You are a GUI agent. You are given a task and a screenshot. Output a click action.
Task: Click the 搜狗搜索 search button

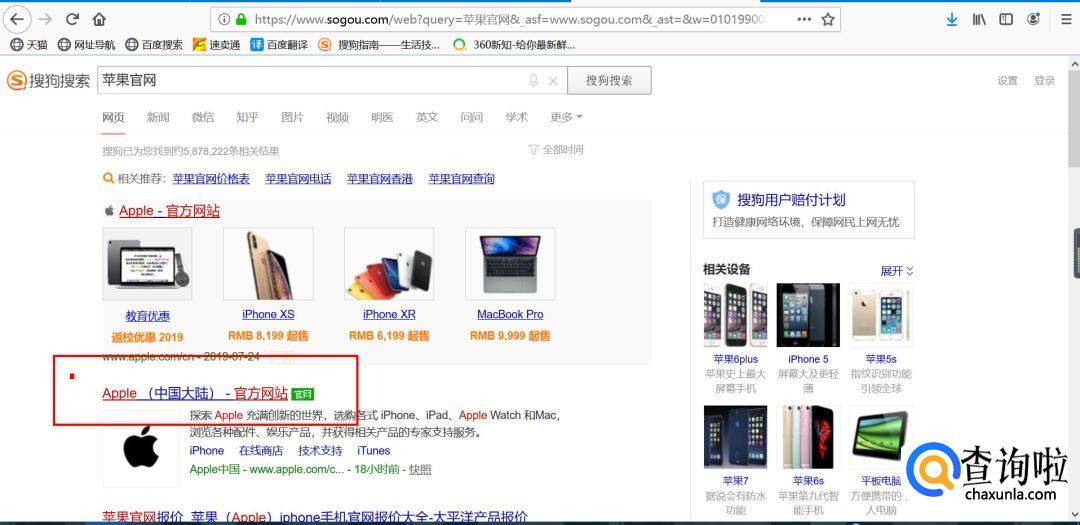(x=609, y=81)
